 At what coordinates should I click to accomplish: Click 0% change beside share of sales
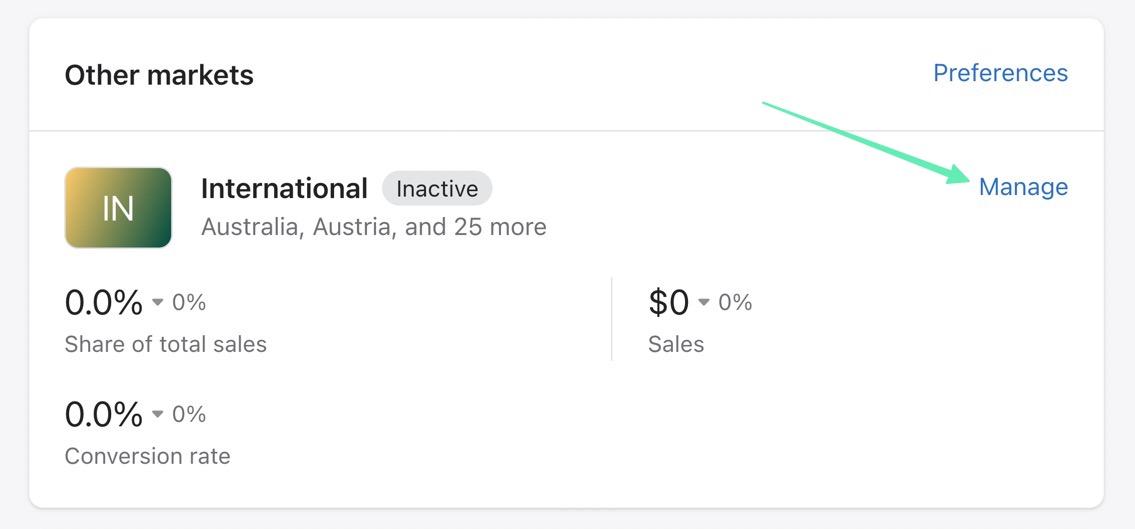point(189,302)
